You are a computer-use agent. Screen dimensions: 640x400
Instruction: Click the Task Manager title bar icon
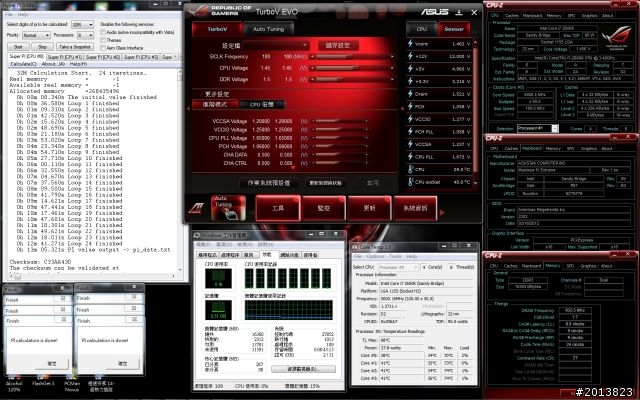(x=197, y=236)
